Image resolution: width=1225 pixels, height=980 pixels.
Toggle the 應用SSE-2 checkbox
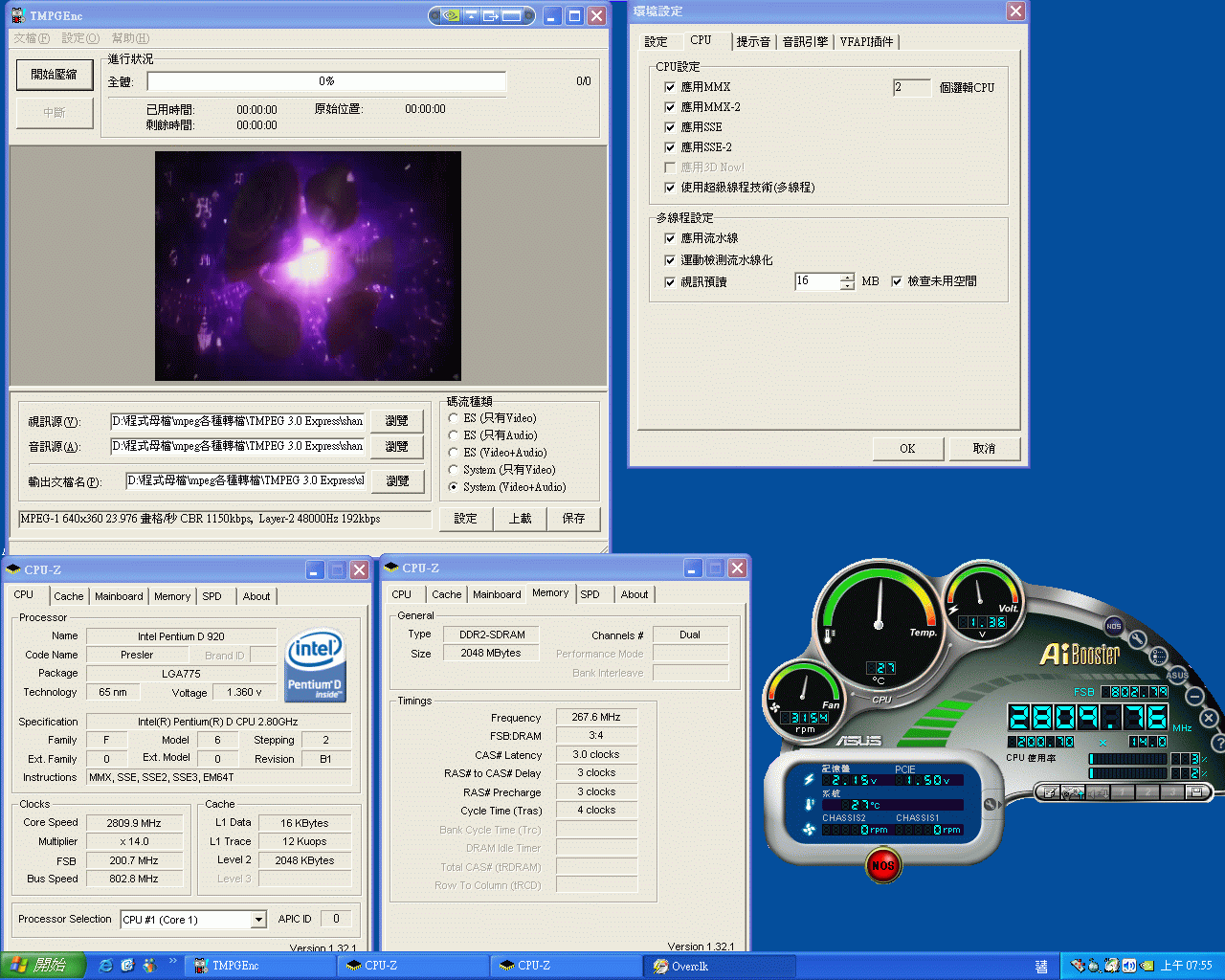point(670,147)
